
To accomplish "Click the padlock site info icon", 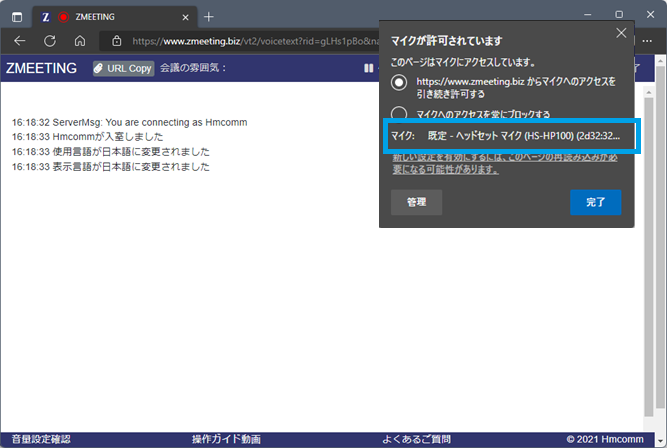I will 117,41.
